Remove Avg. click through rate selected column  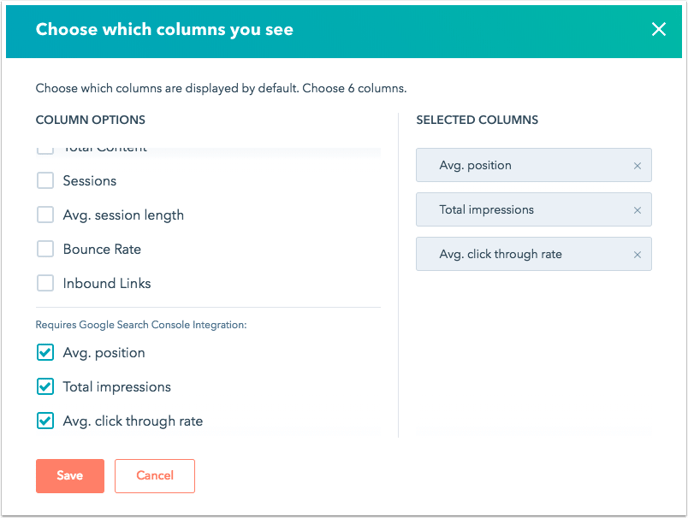point(637,255)
